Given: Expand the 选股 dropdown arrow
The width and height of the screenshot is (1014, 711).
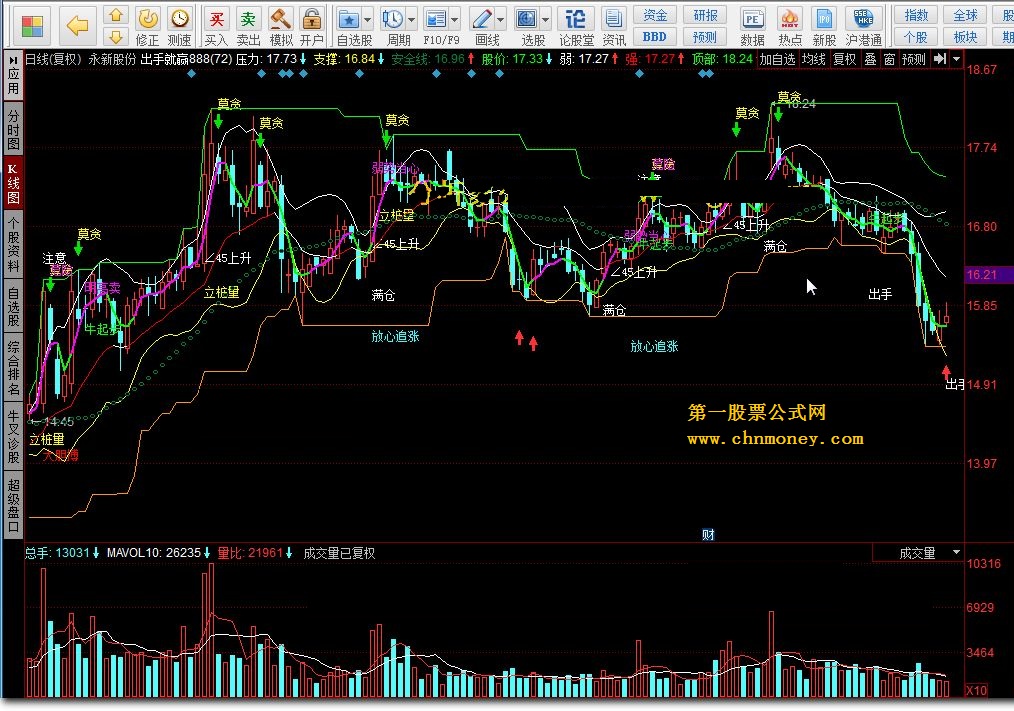Looking at the screenshot, I should point(545,20).
